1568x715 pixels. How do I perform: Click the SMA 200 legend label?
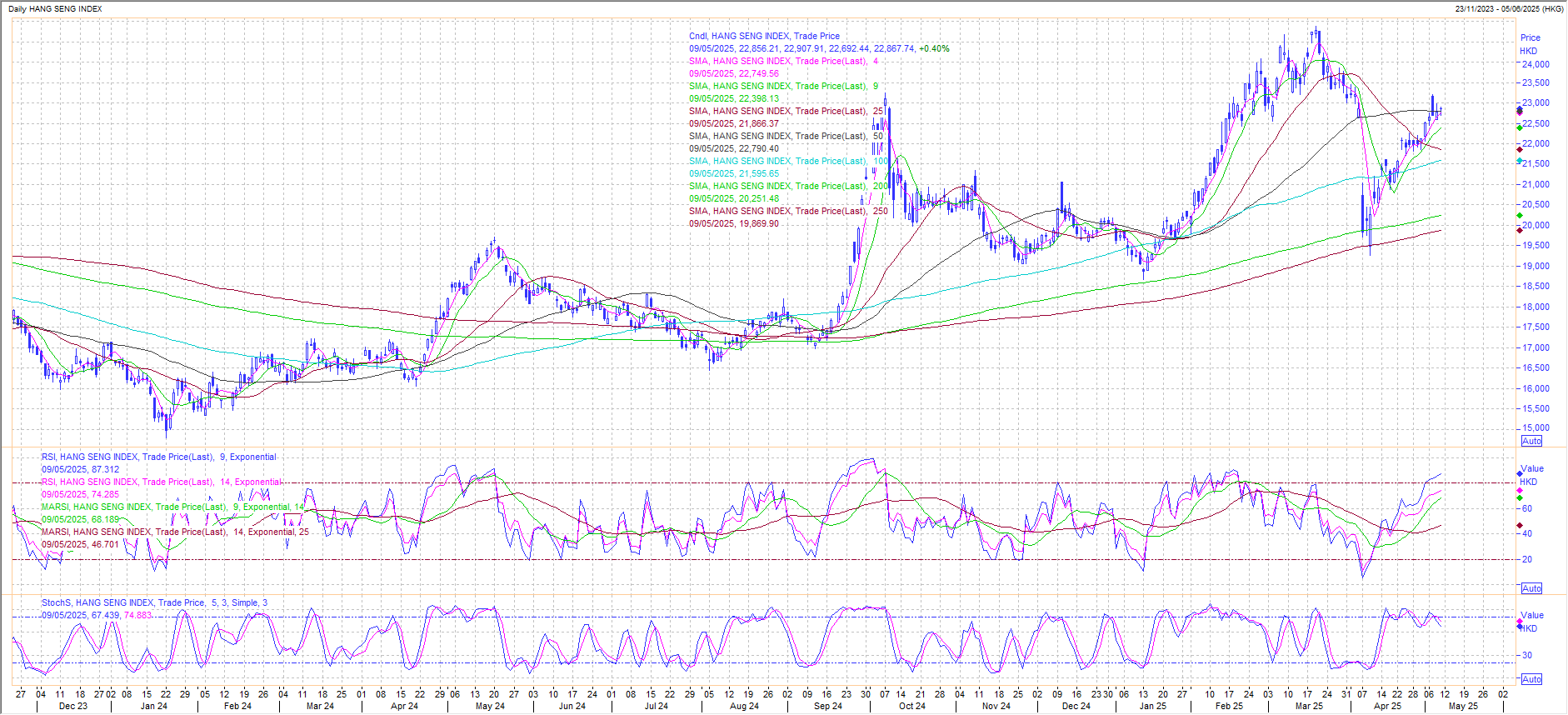pos(788,186)
